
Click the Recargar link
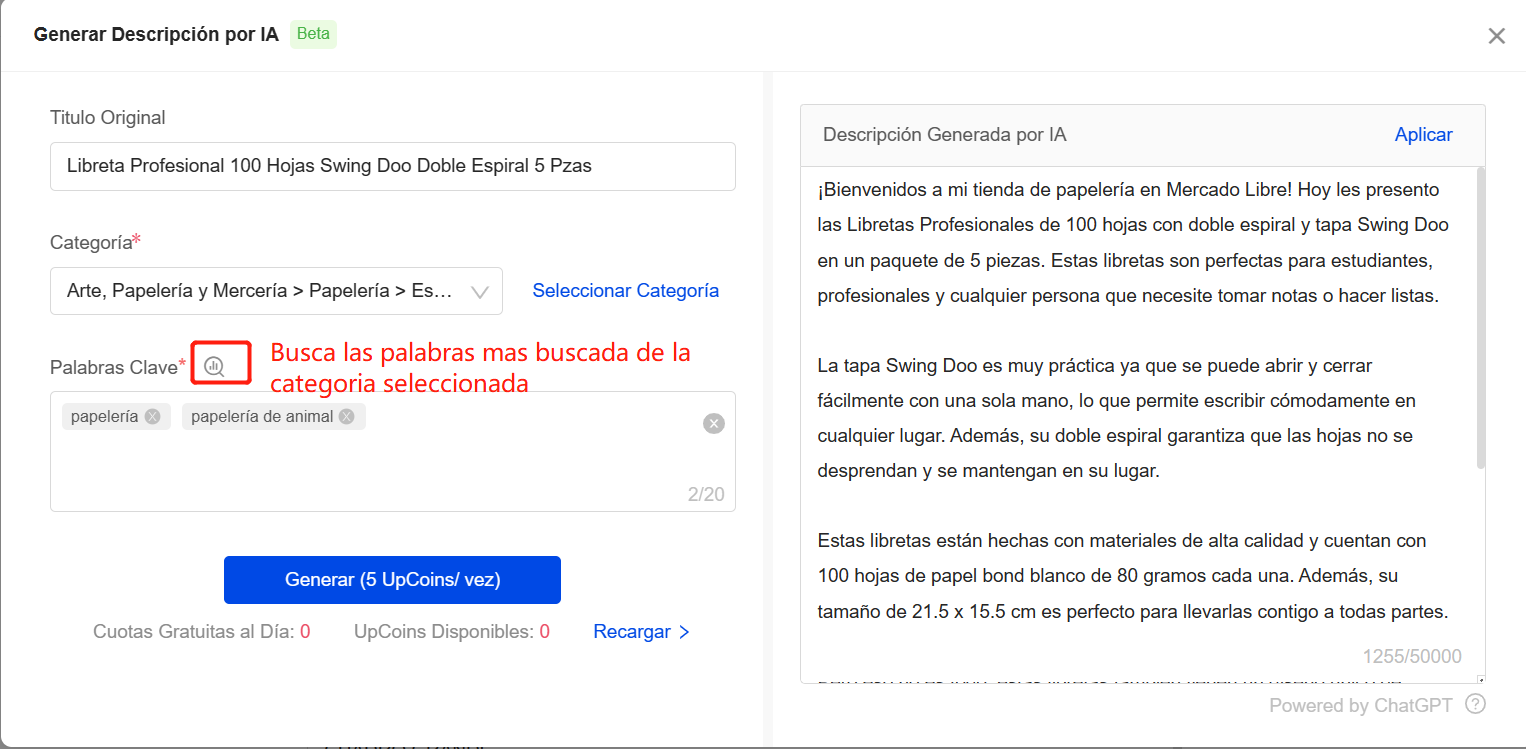click(631, 631)
